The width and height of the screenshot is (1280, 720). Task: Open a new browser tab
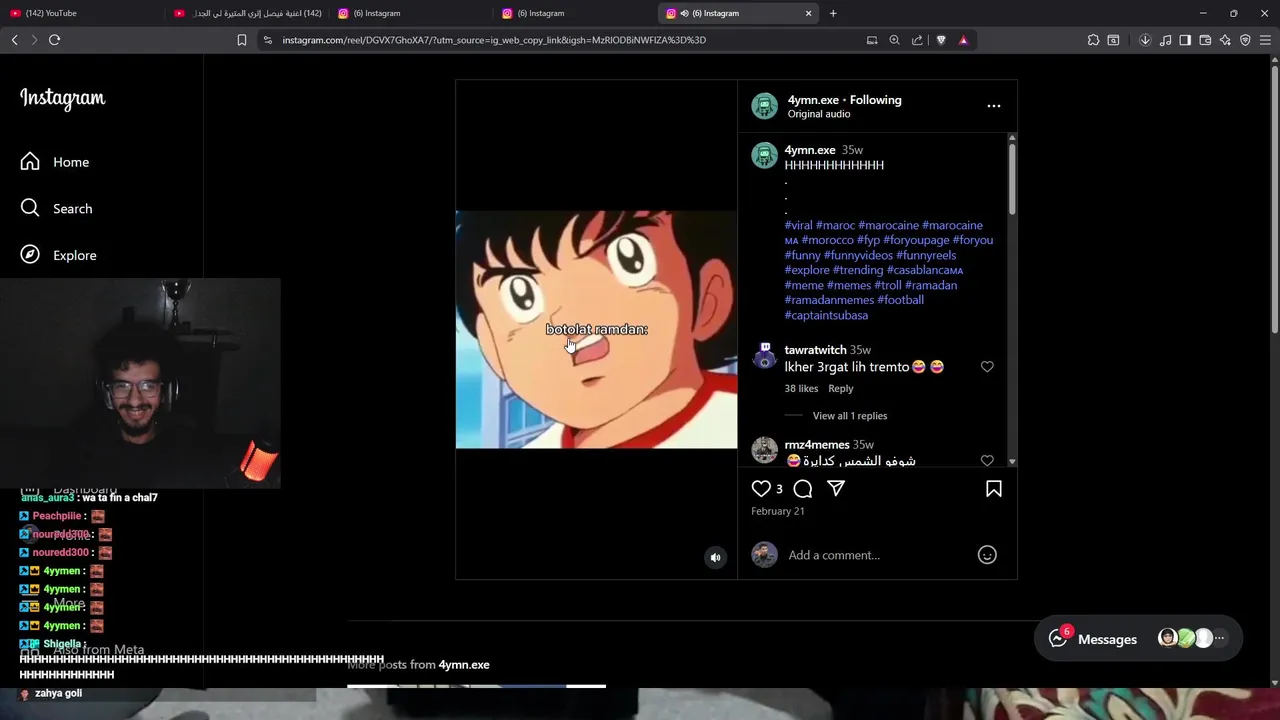pyautogui.click(x=833, y=13)
